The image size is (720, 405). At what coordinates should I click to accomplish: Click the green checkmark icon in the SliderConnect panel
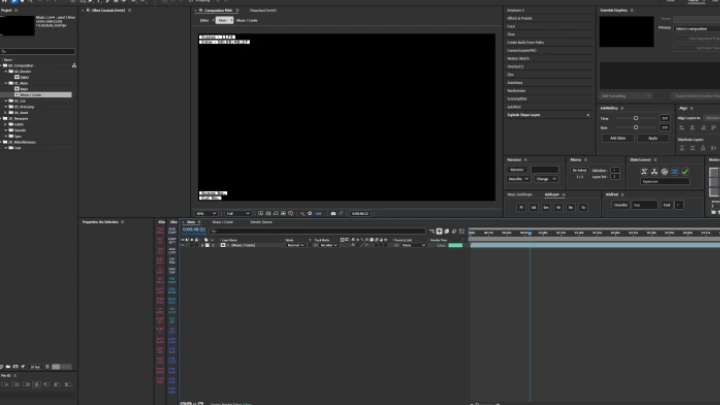coord(685,172)
